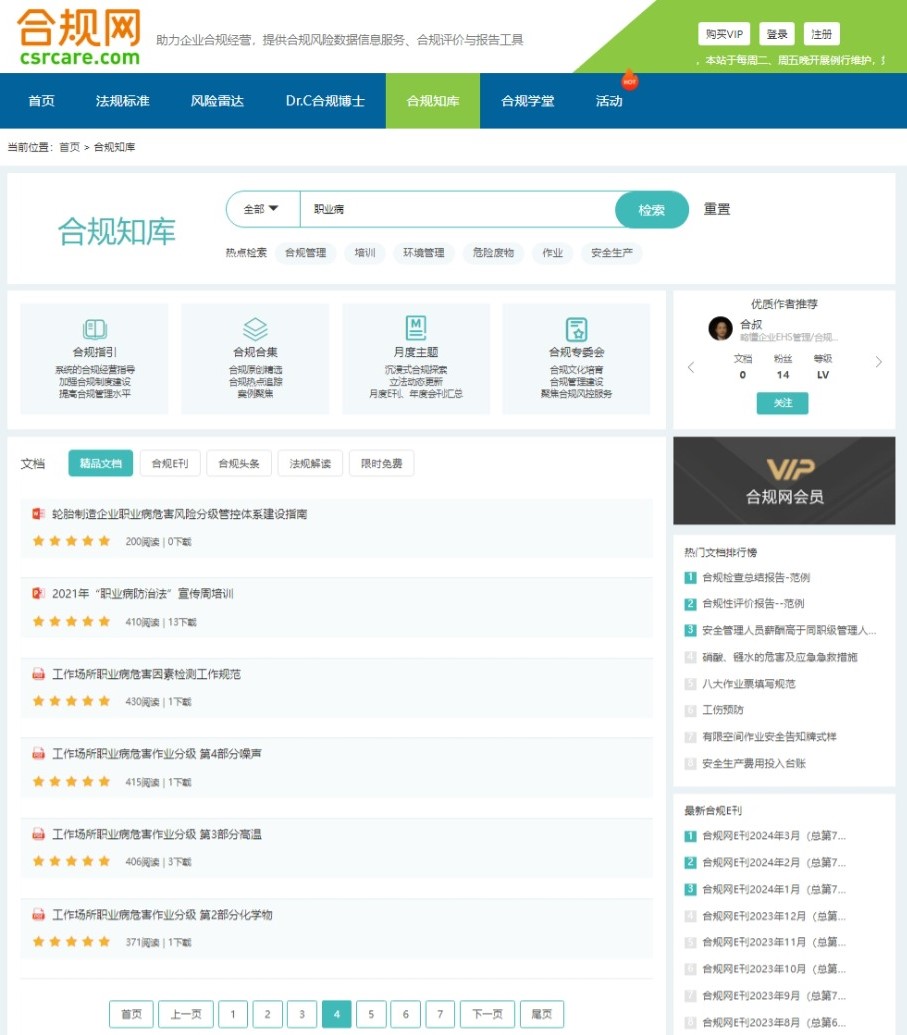Click PDF icon of 第4部分噪声 document
Screen dimensions: 907x1035
38,754
